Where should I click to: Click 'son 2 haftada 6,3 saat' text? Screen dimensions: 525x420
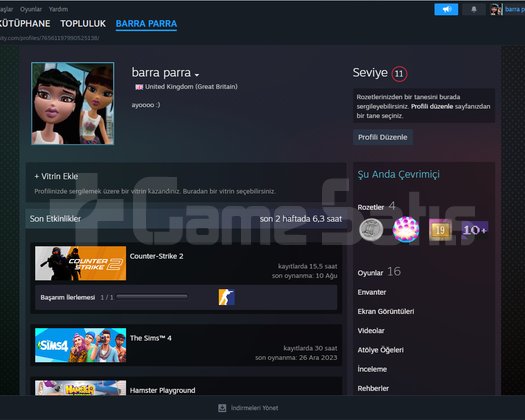(301, 219)
